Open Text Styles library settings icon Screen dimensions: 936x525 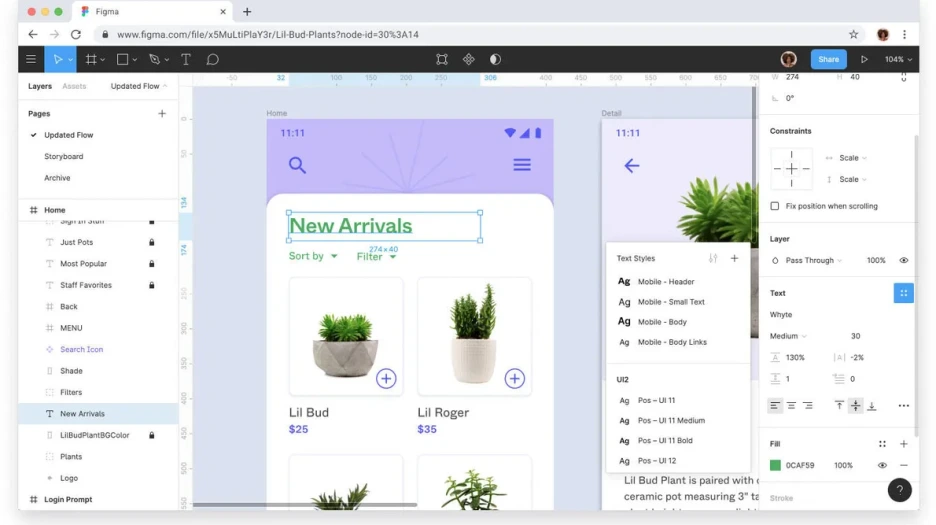[x=713, y=259]
